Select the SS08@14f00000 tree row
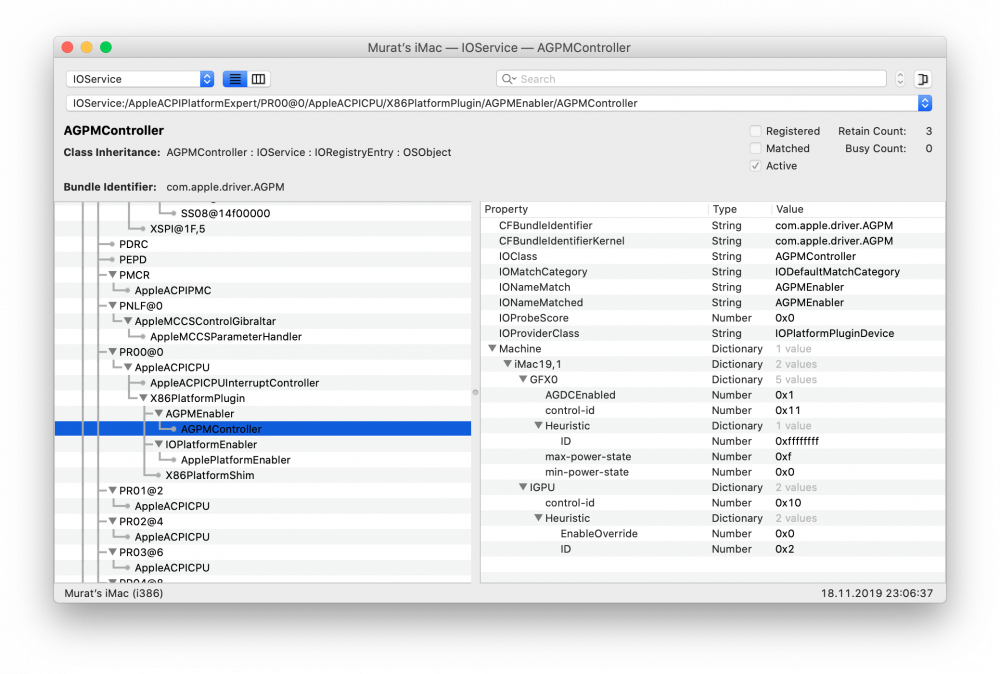Viewport: 1000px width, 674px height. click(x=263, y=214)
